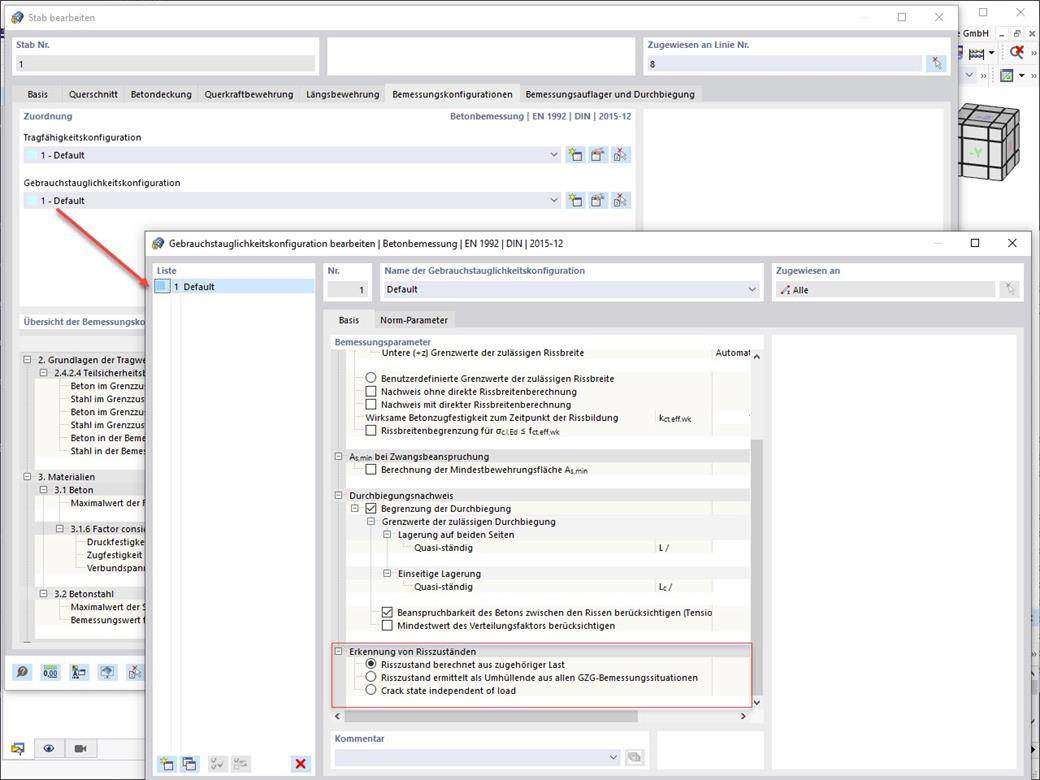Switch to Querkraftbewehrung tab
Image resolution: width=1040 pixels, height=780 pixels.
coord(249,94)
